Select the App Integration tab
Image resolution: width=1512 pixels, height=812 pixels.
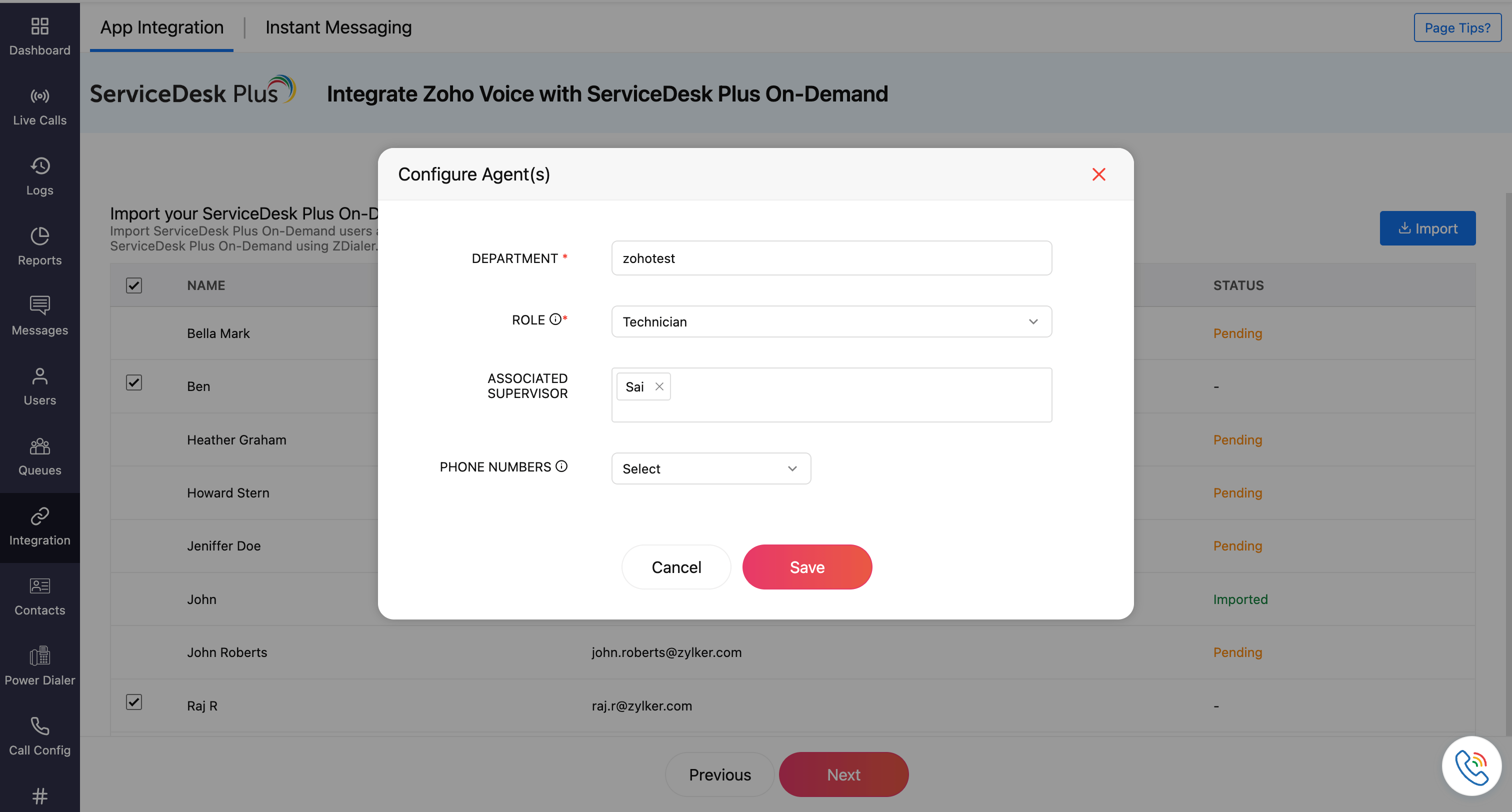pos(161,27)
